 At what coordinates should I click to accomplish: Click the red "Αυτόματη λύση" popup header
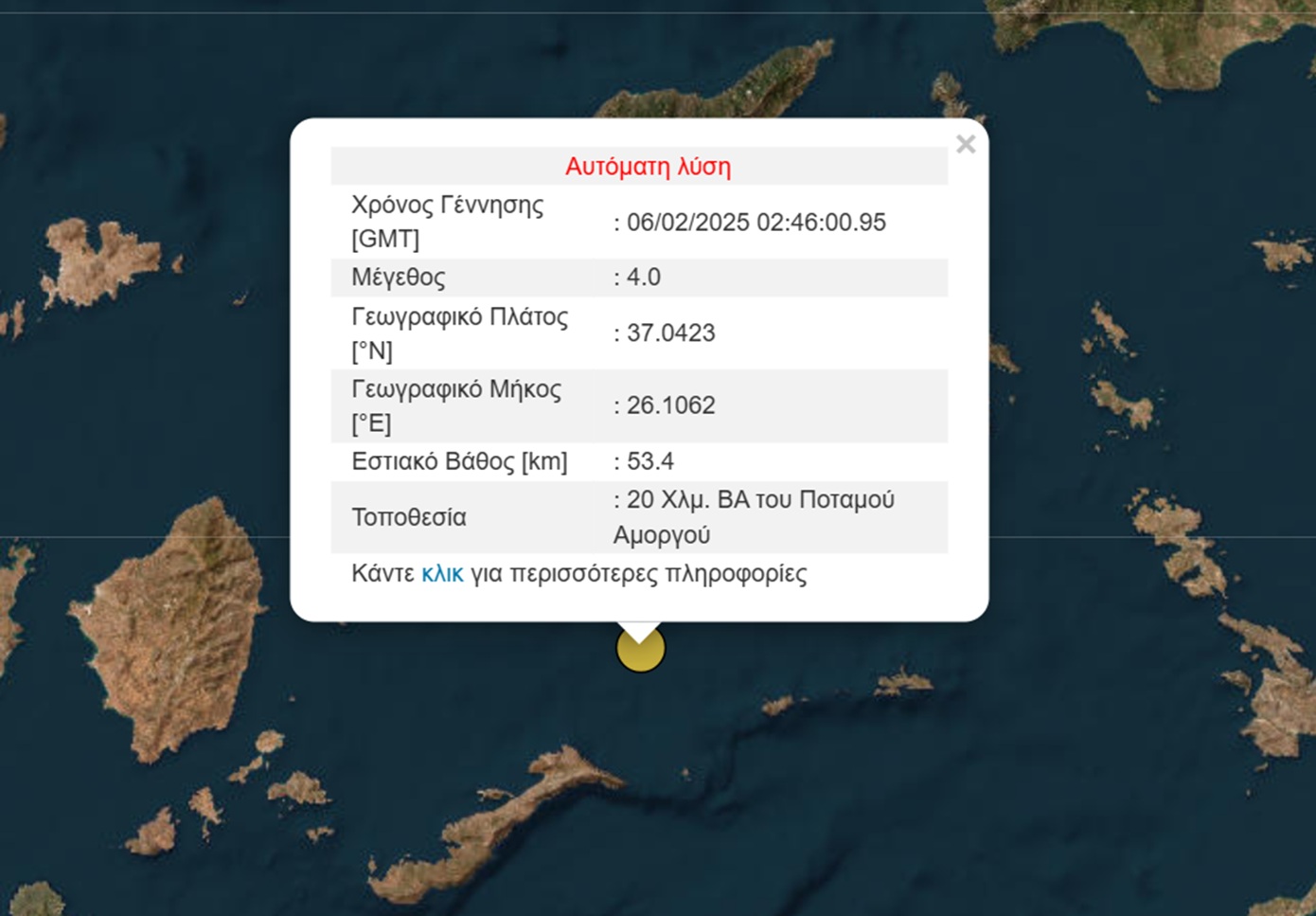[x=648, y=167]
